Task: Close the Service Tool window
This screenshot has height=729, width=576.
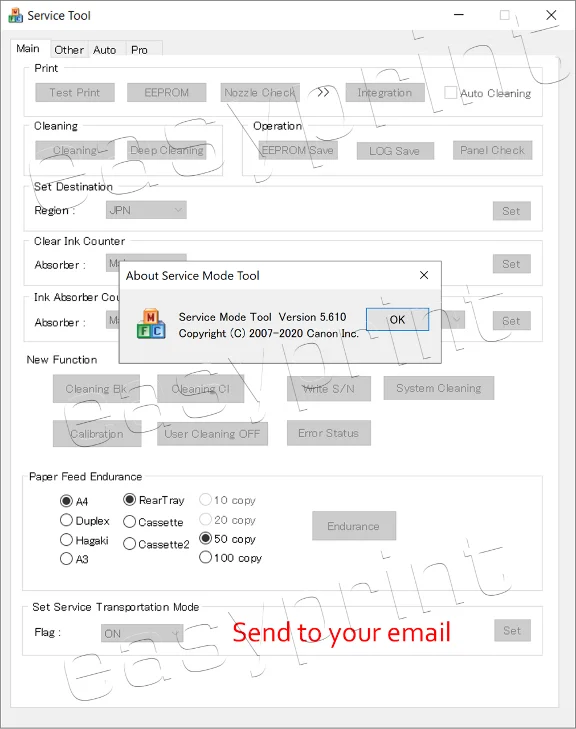Action: pos(551,15)
